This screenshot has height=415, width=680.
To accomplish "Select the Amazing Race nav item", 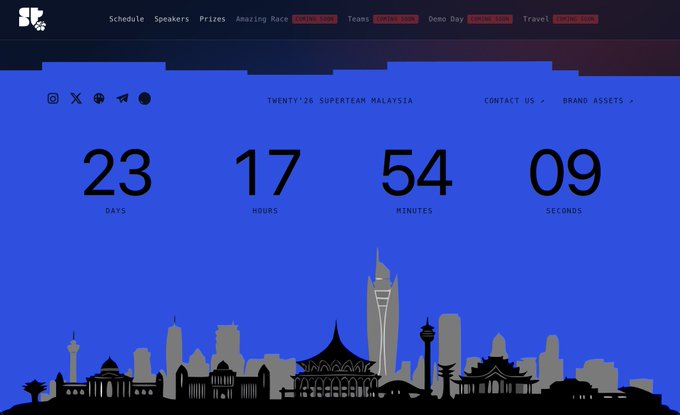I will (262, 19).
